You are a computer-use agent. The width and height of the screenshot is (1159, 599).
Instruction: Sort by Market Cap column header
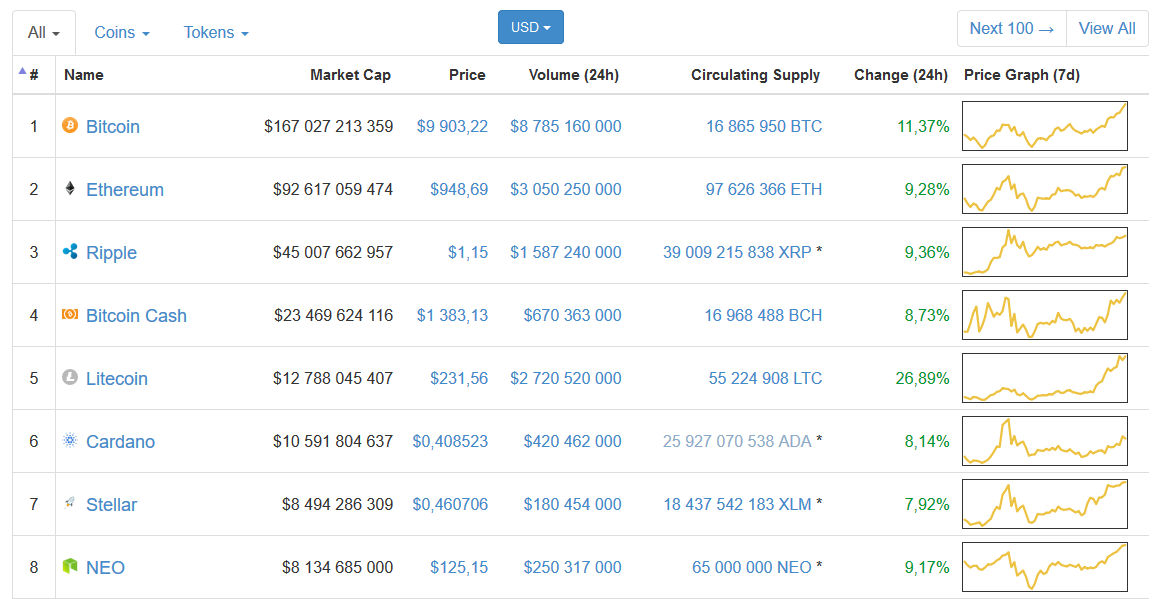(x=350, y=75)
